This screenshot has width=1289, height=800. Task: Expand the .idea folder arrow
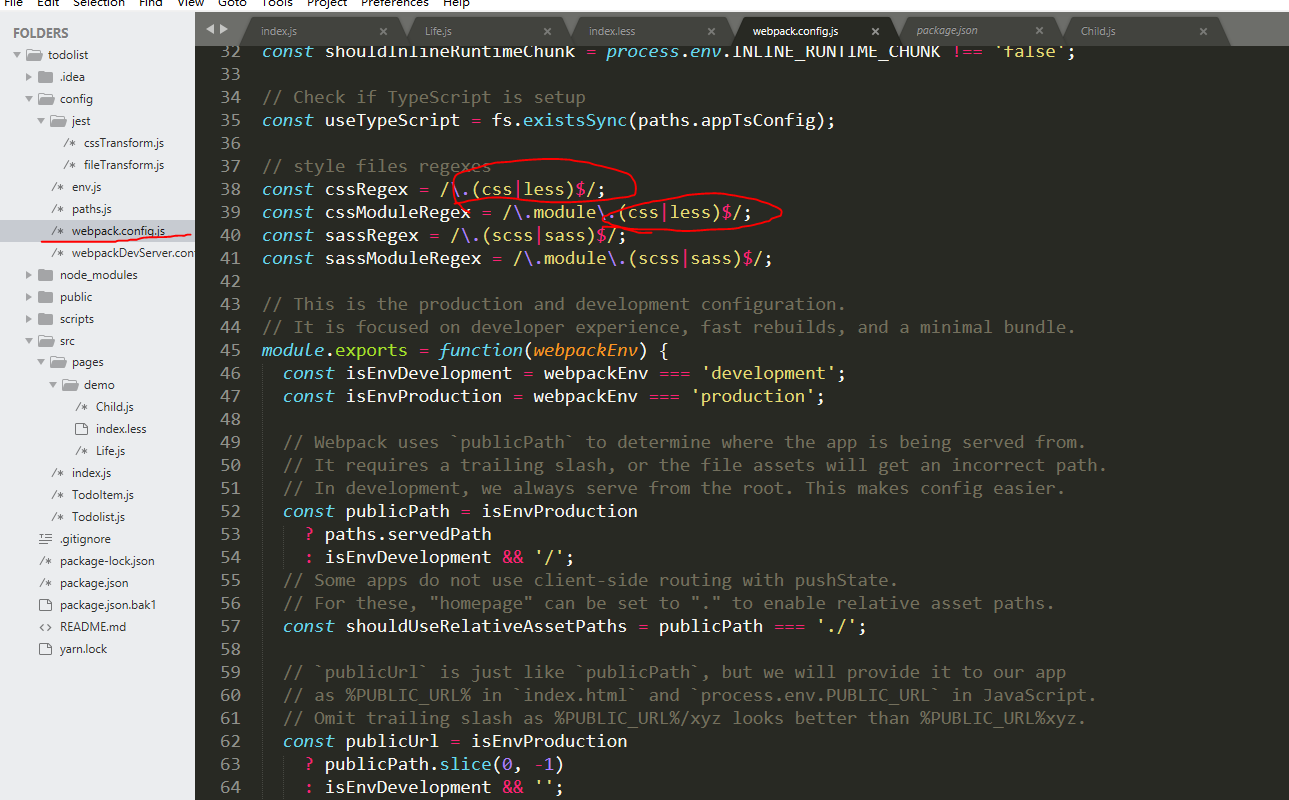(29, 77)
